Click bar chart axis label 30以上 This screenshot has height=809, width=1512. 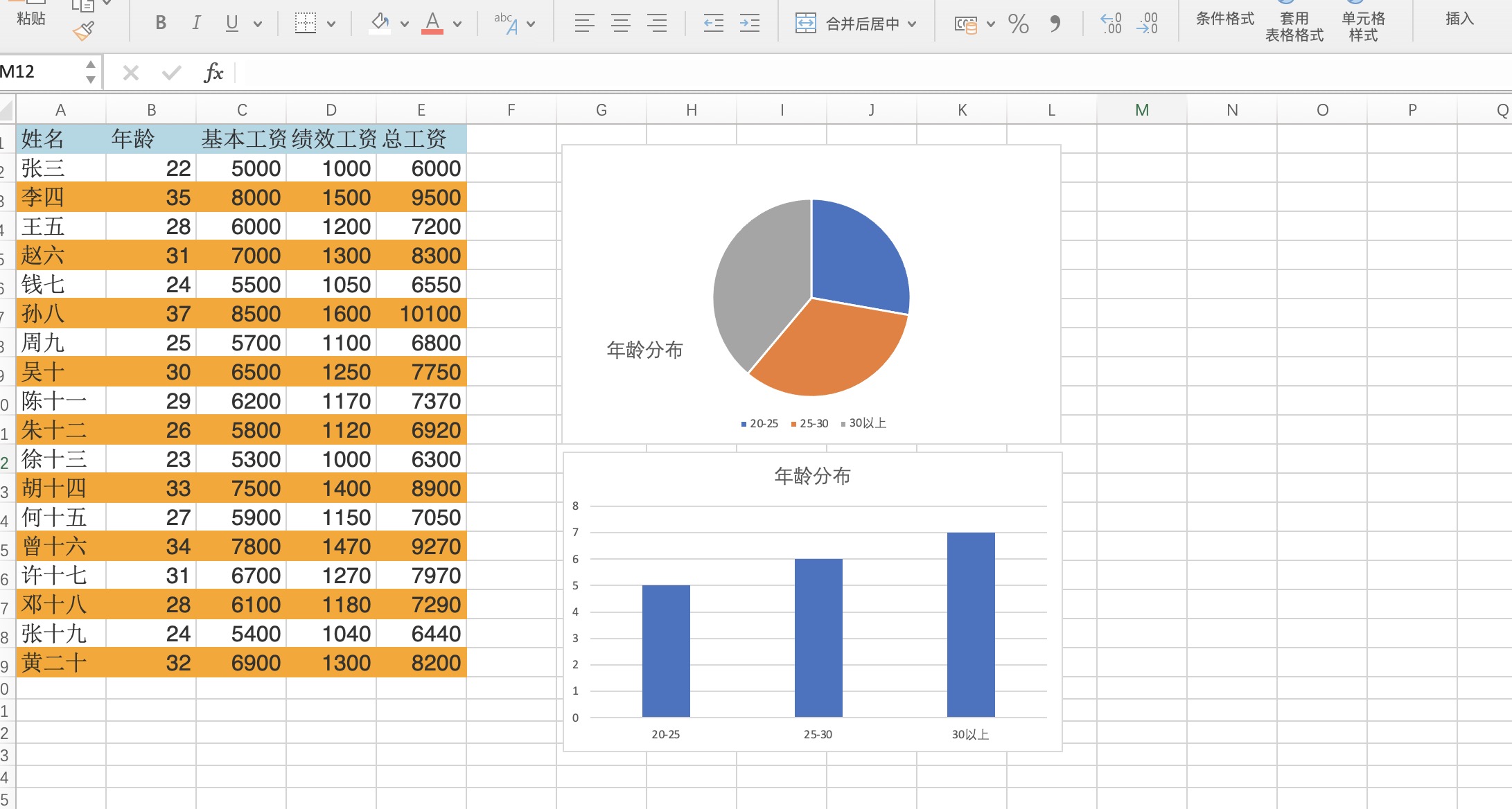pos(970,734)
